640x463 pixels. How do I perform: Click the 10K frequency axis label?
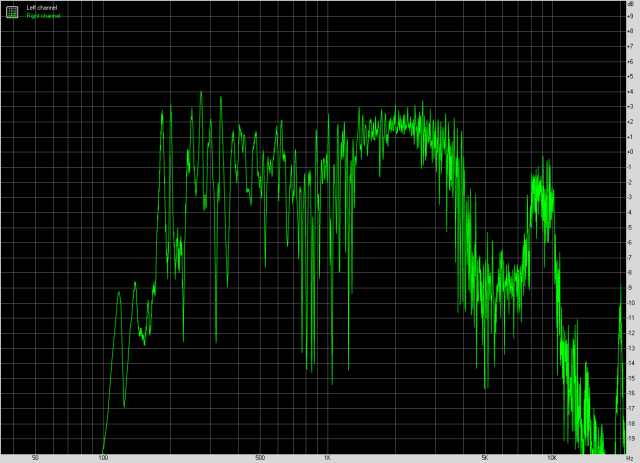pos(551,458)
